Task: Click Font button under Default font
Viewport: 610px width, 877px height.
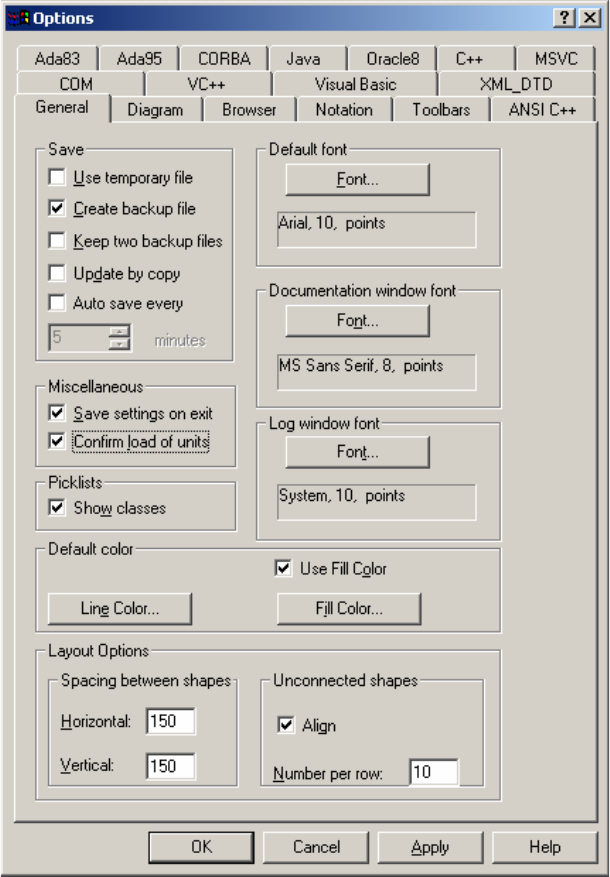Action: (x=357, y=180)
